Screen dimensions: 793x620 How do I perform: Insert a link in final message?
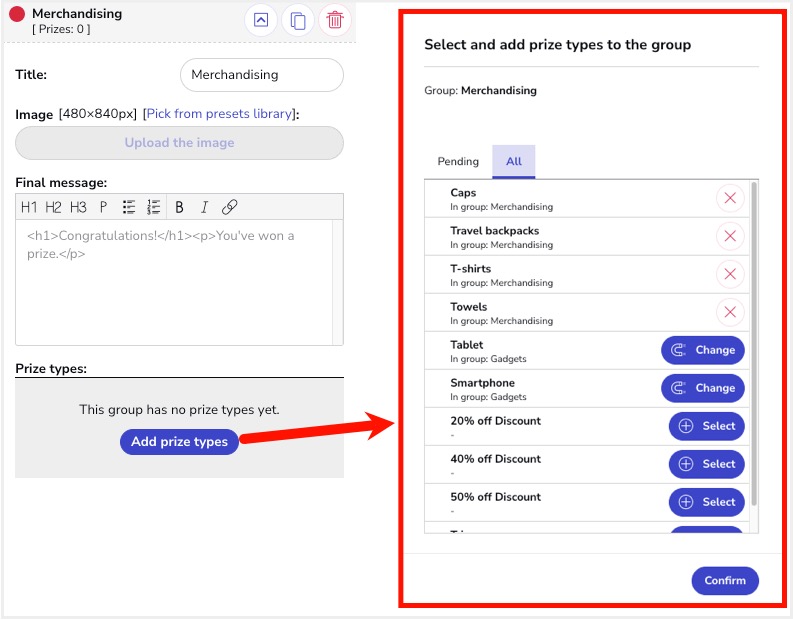pos(229,207)
